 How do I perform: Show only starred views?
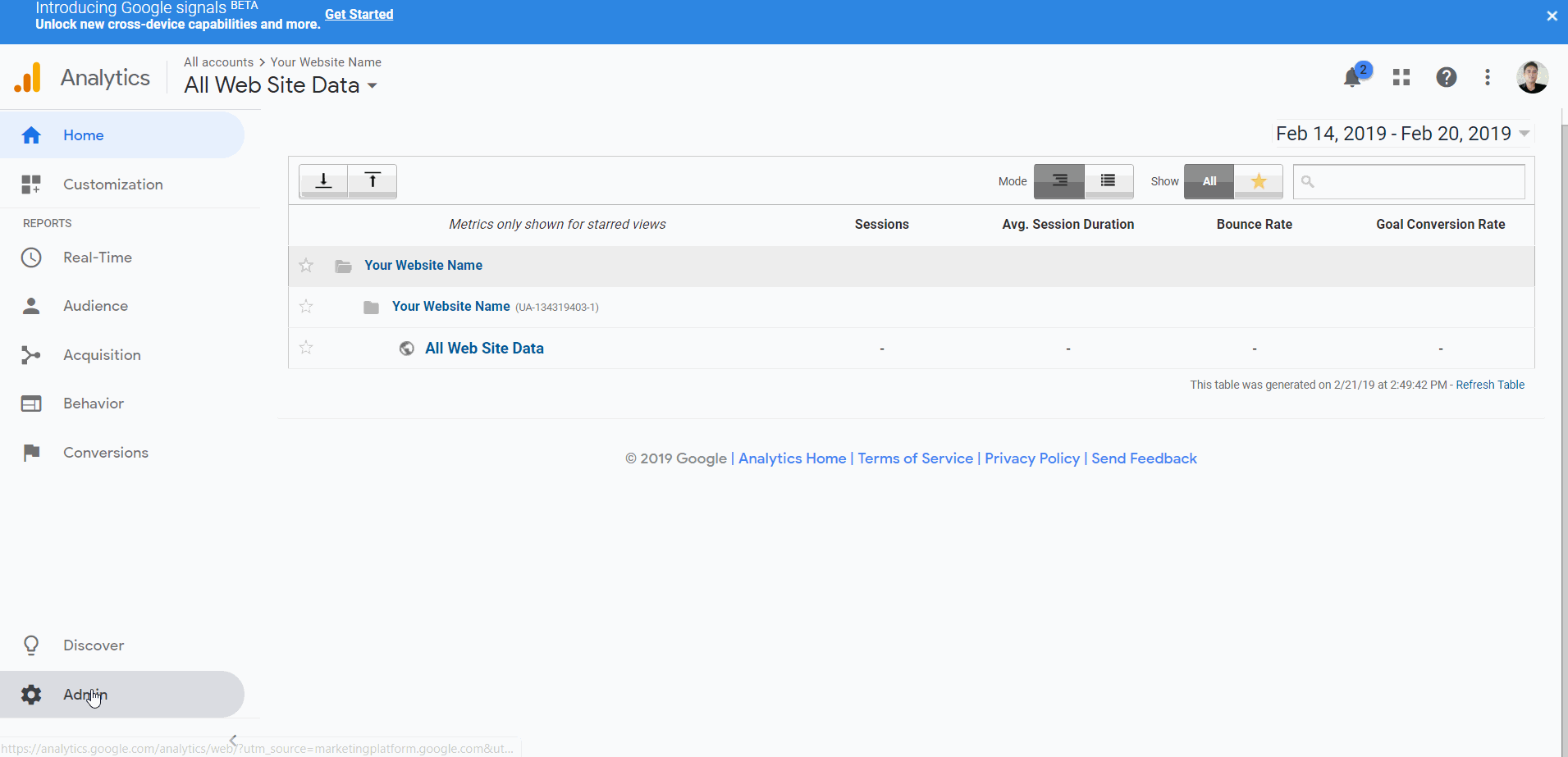click(1259, 181)
